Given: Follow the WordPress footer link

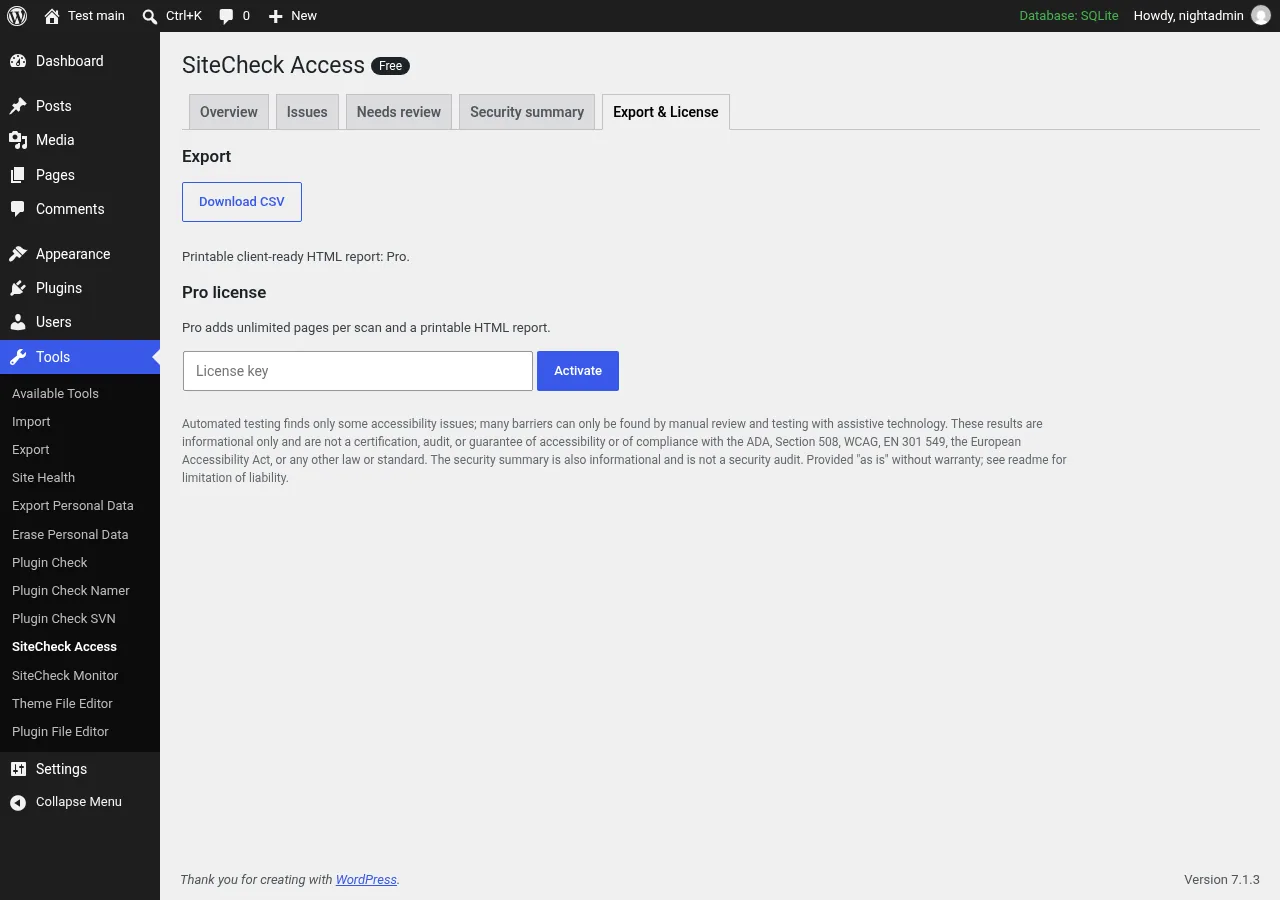Looking at the screenshot, I should [x=366, y=880].
